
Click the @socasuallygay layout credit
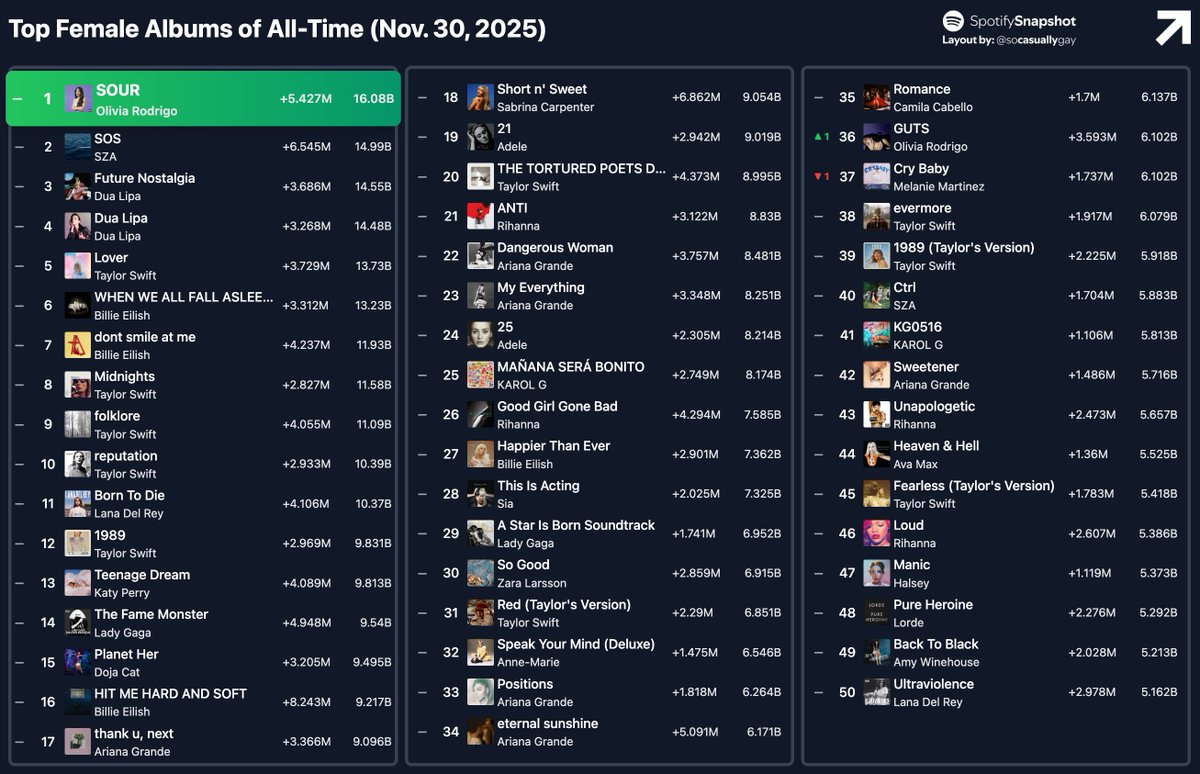pyautogui.click(x=1036, y=41)
